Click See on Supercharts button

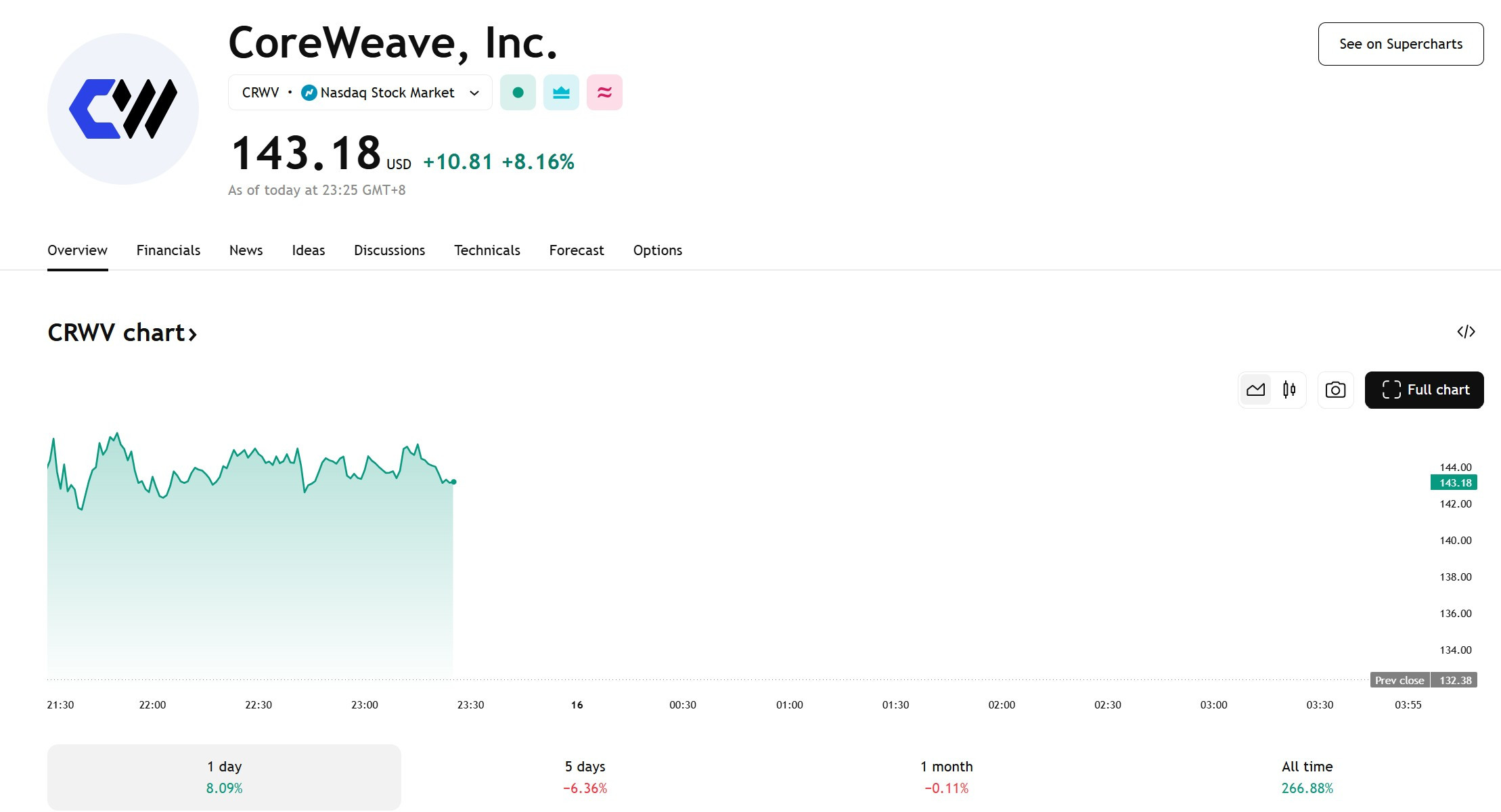tap(1401, 44)
